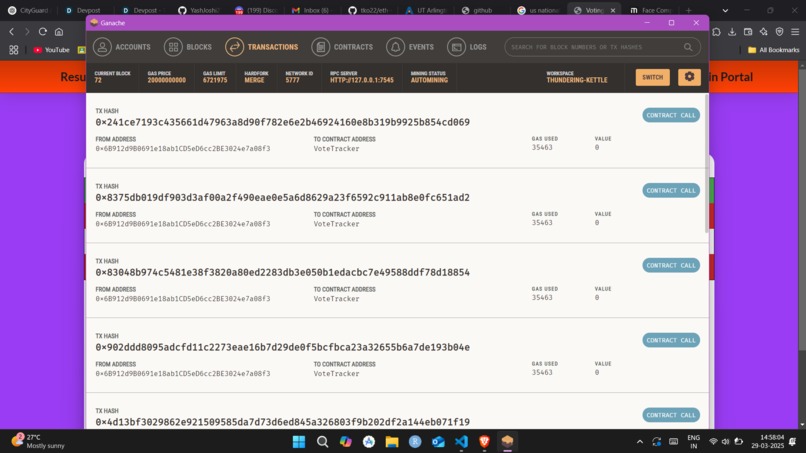
Task: Maximize the Ganache window
Action: tap(671, 23)
